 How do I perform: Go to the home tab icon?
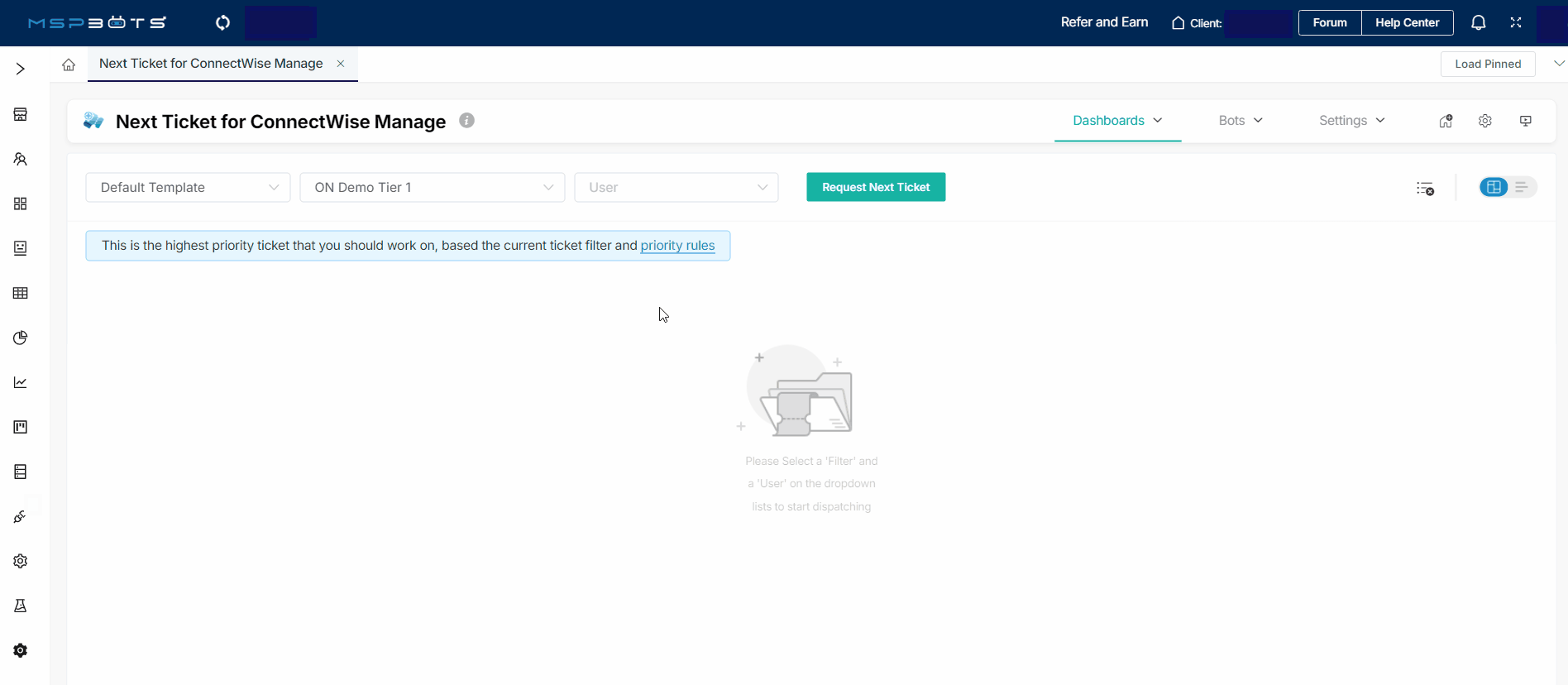click(69, 65)
